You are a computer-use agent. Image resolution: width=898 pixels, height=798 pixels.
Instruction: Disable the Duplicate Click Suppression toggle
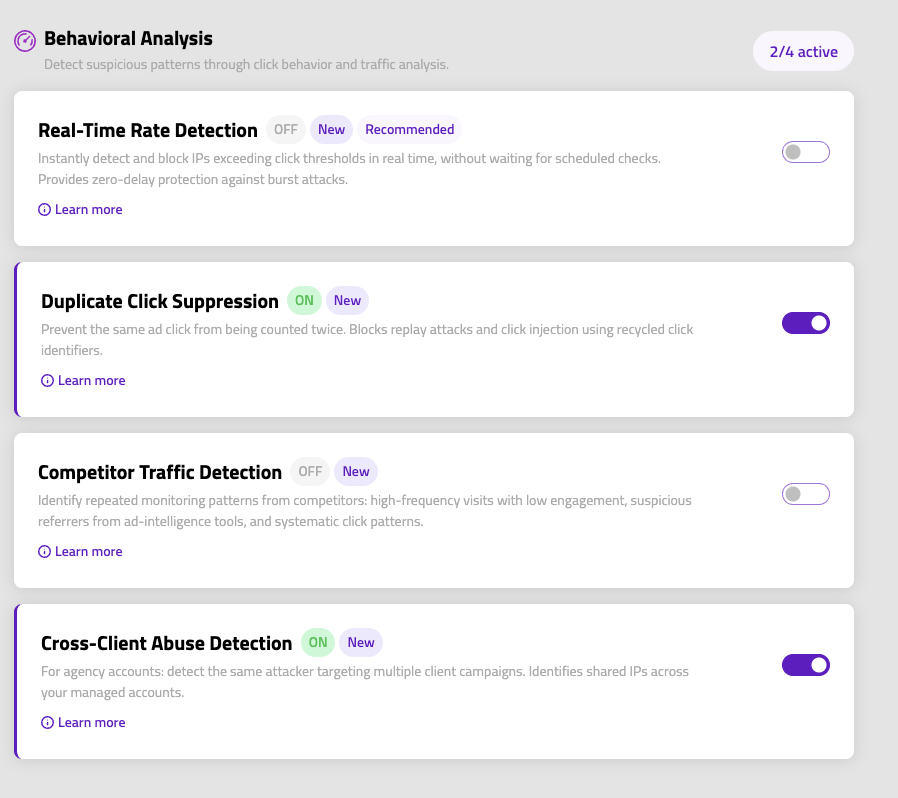[x=805, y=322]
